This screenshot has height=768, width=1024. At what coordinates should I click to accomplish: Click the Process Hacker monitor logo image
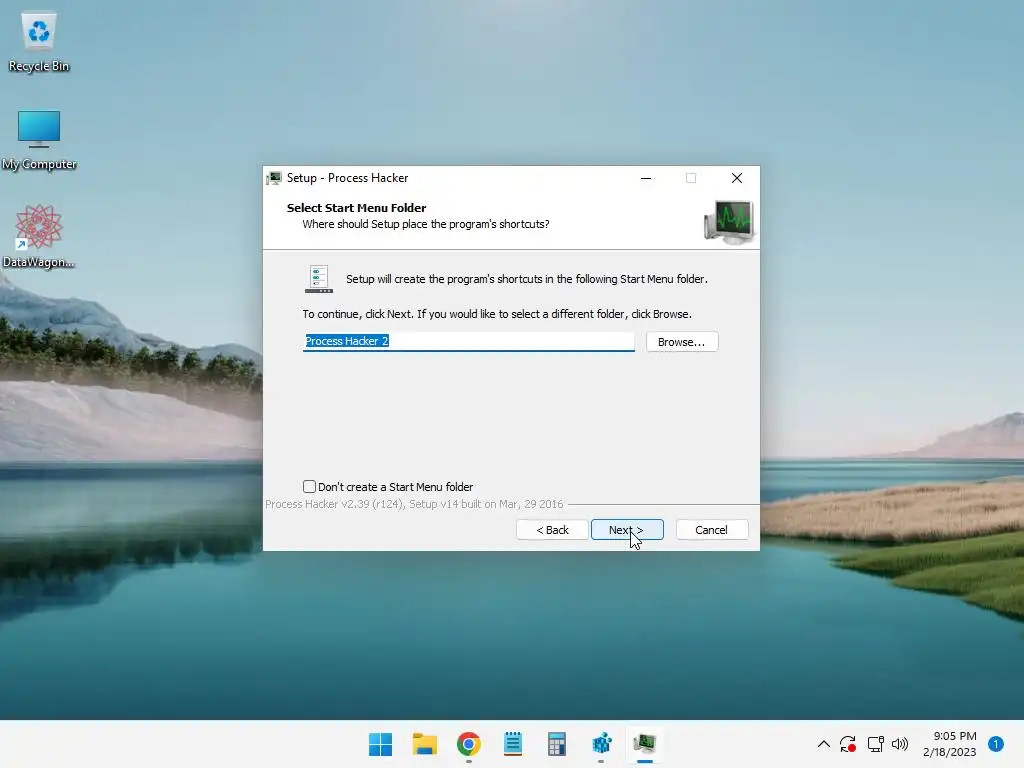point(729,222)
